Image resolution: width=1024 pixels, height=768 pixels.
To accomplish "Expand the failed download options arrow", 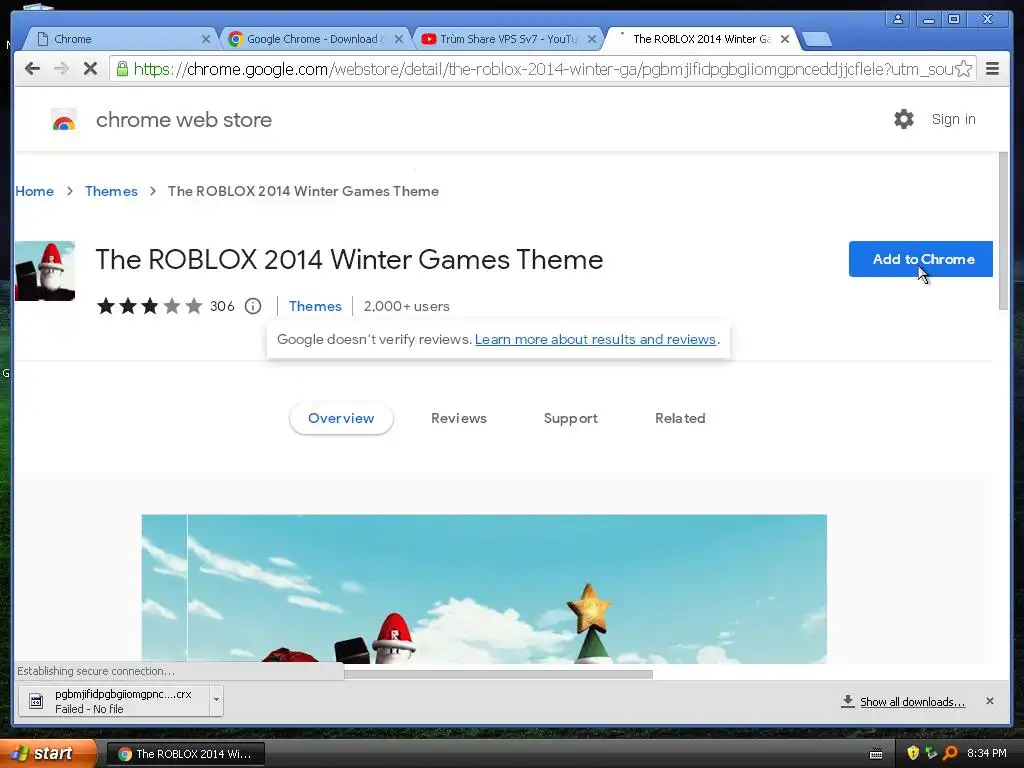I will [216, 701].
